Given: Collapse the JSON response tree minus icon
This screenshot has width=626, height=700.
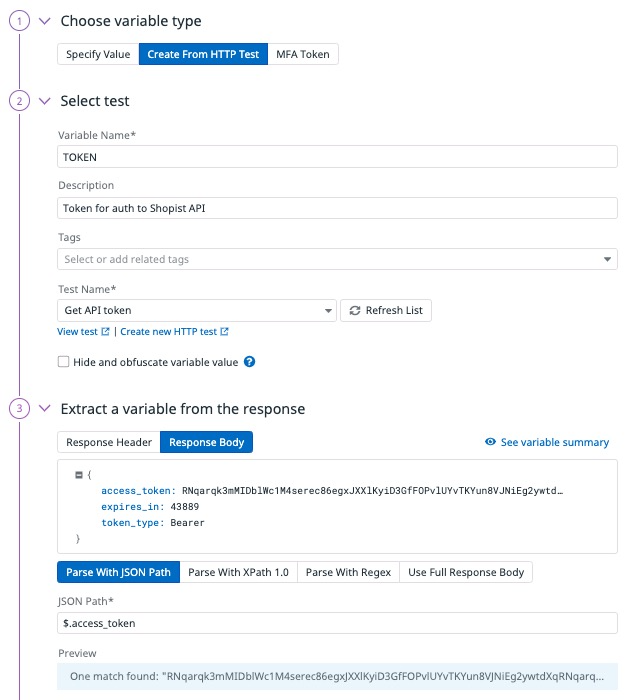Looking at the screenshot, I should pos(78,475).
